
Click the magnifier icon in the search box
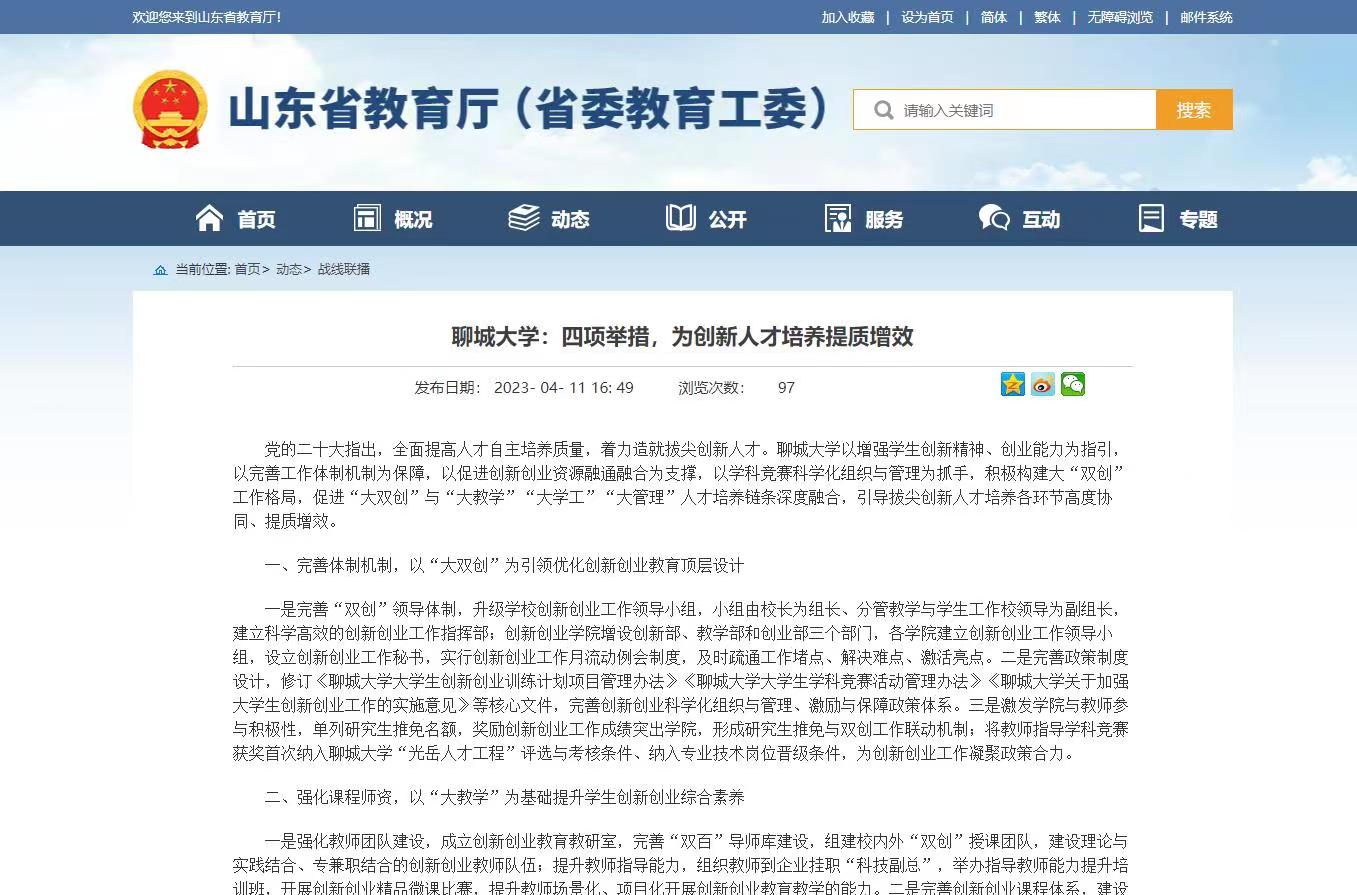coord(883,110)
